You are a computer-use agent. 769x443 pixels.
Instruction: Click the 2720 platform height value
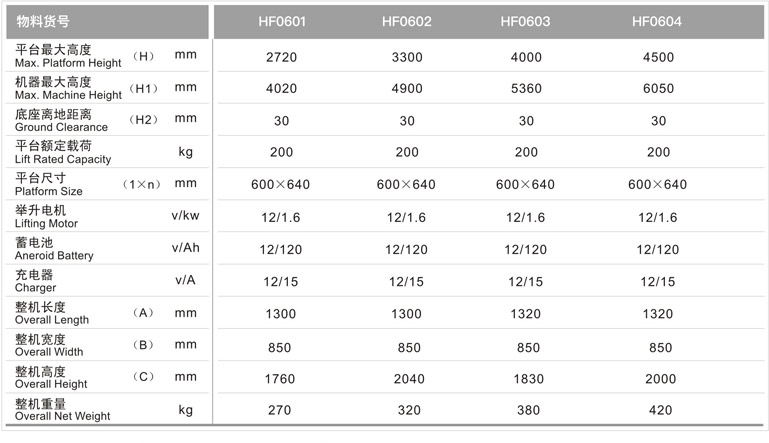tap(282, 57)
